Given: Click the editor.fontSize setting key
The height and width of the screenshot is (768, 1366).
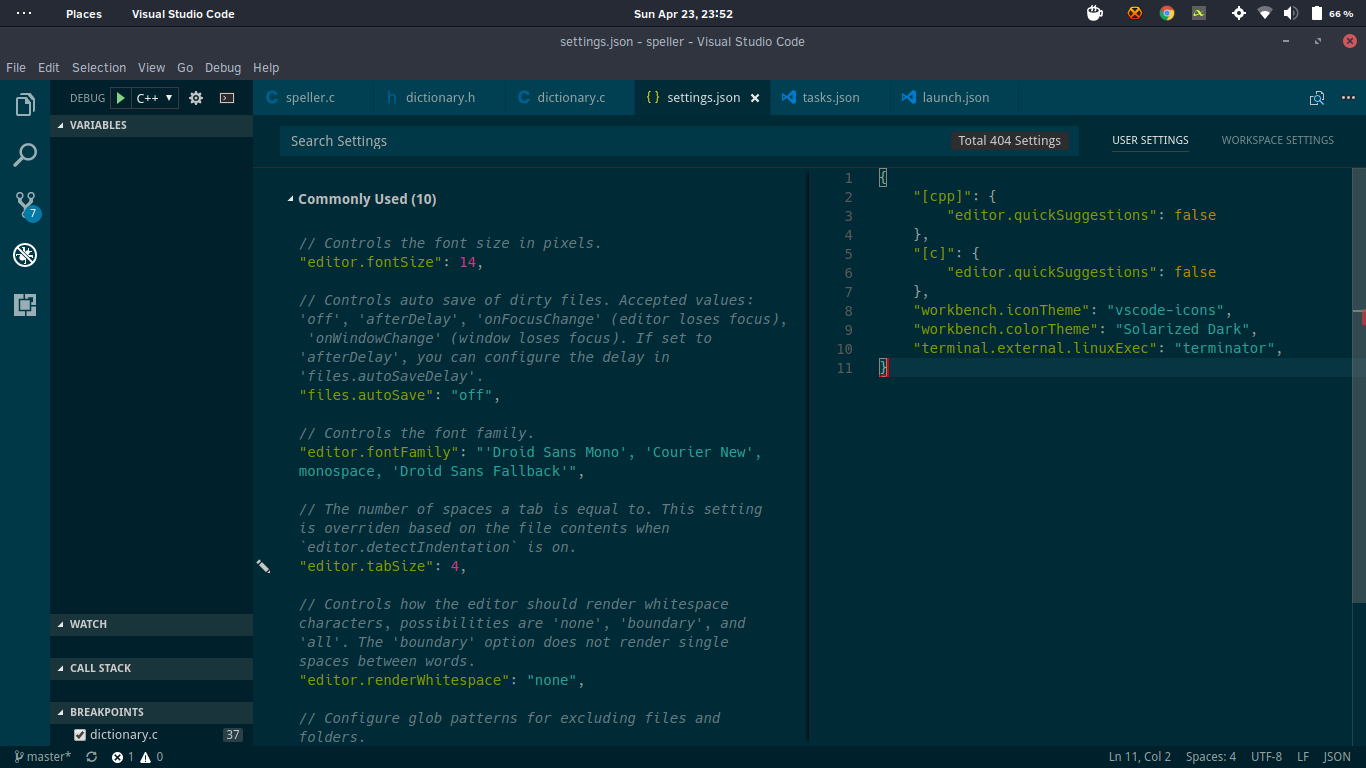Looking at the screenshot, I should 370,262.
